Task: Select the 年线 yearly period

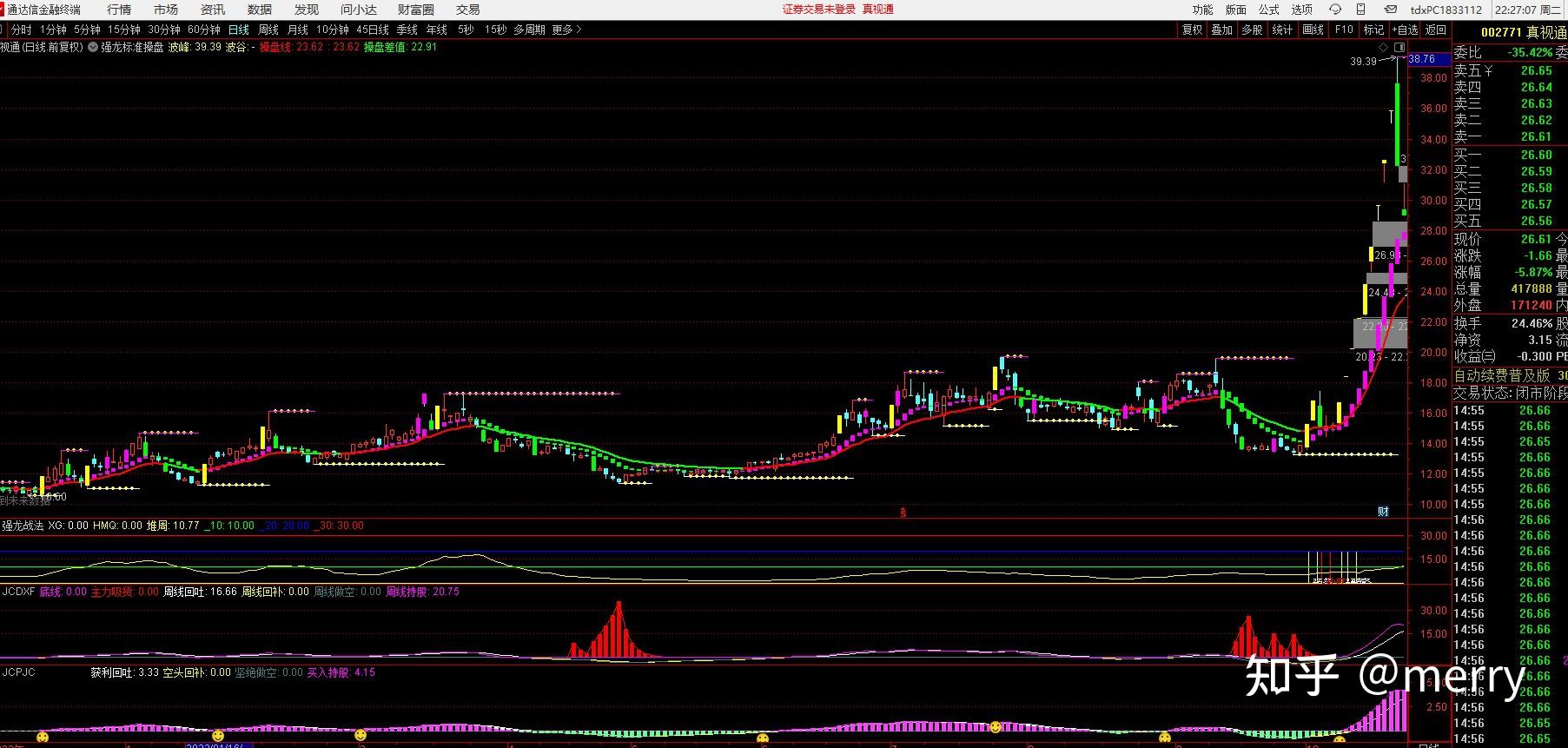Action: click(437, 30)
